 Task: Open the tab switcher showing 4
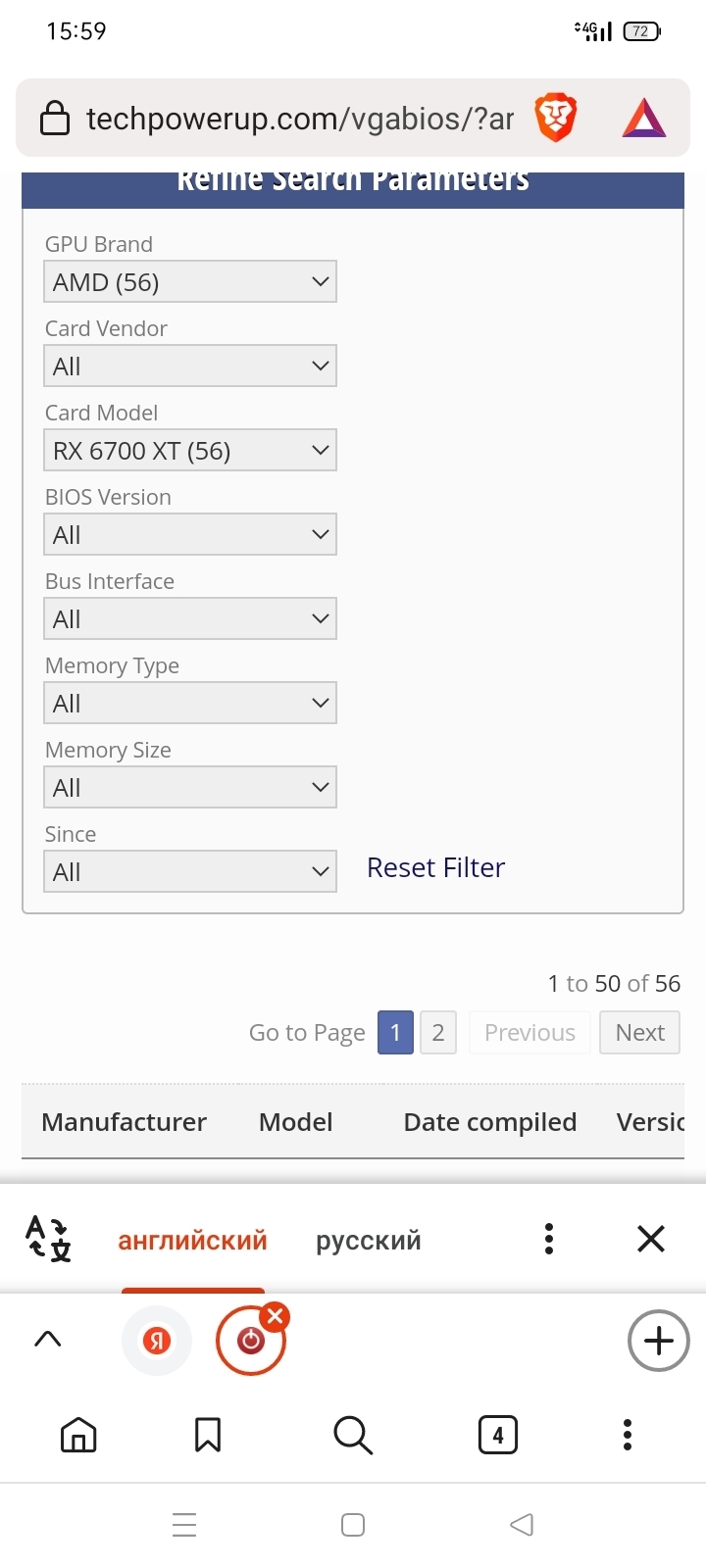498,1435
